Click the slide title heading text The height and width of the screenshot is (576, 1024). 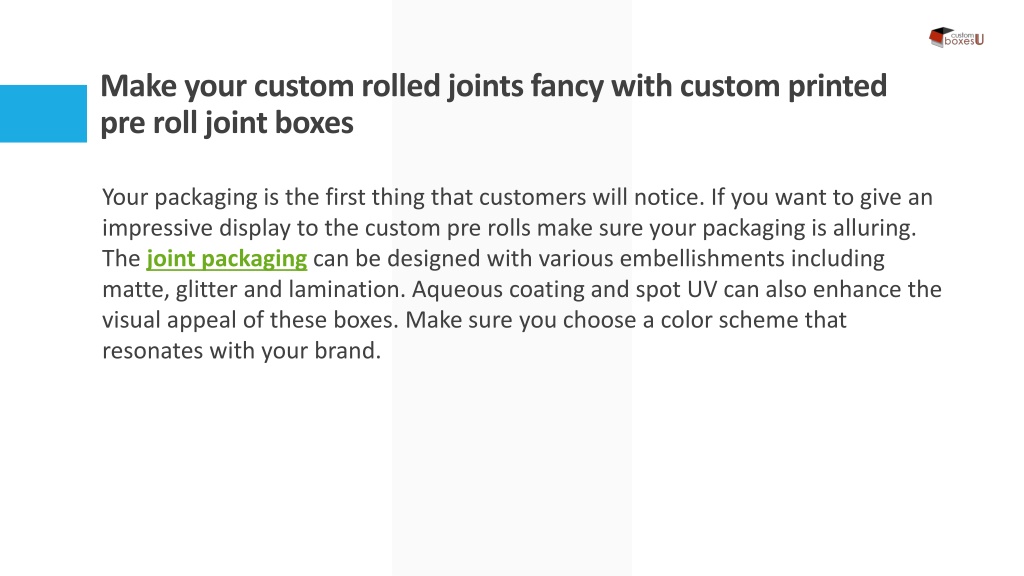pos(493,104)
